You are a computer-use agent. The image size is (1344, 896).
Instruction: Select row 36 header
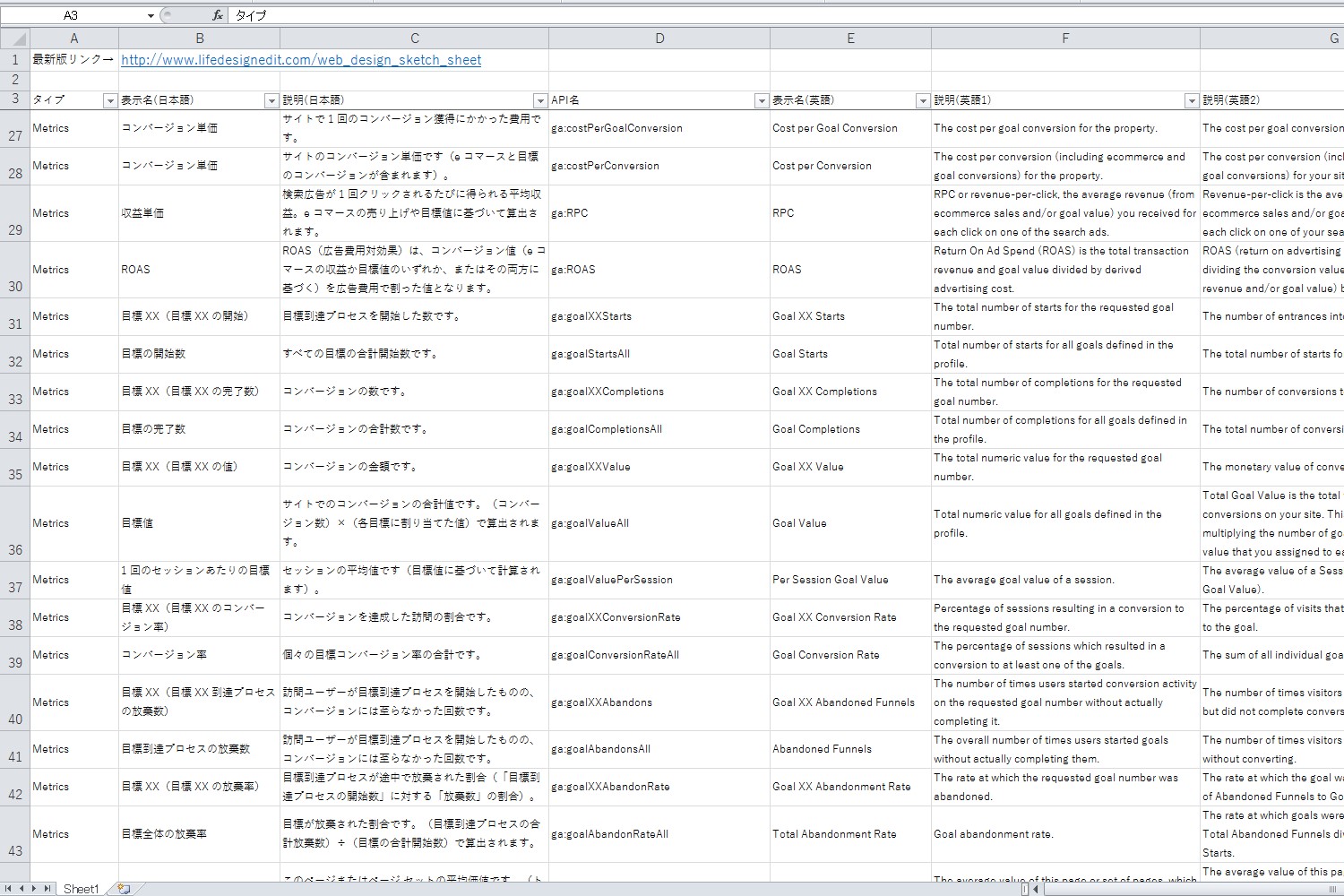pyautogui.click(x=15, y=524)
